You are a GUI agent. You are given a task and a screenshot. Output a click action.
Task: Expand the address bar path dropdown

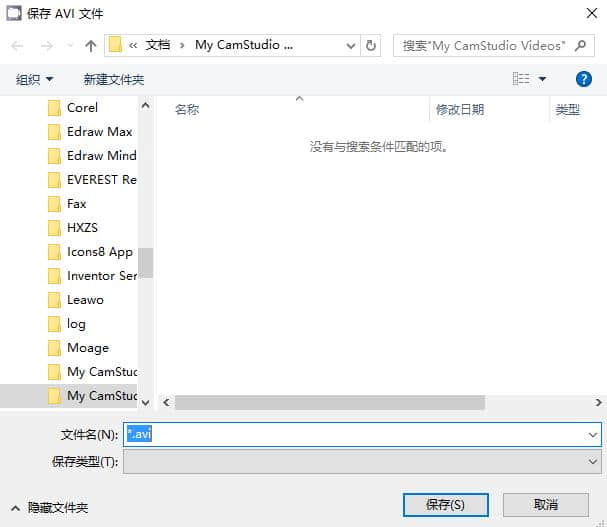(351, 46)
